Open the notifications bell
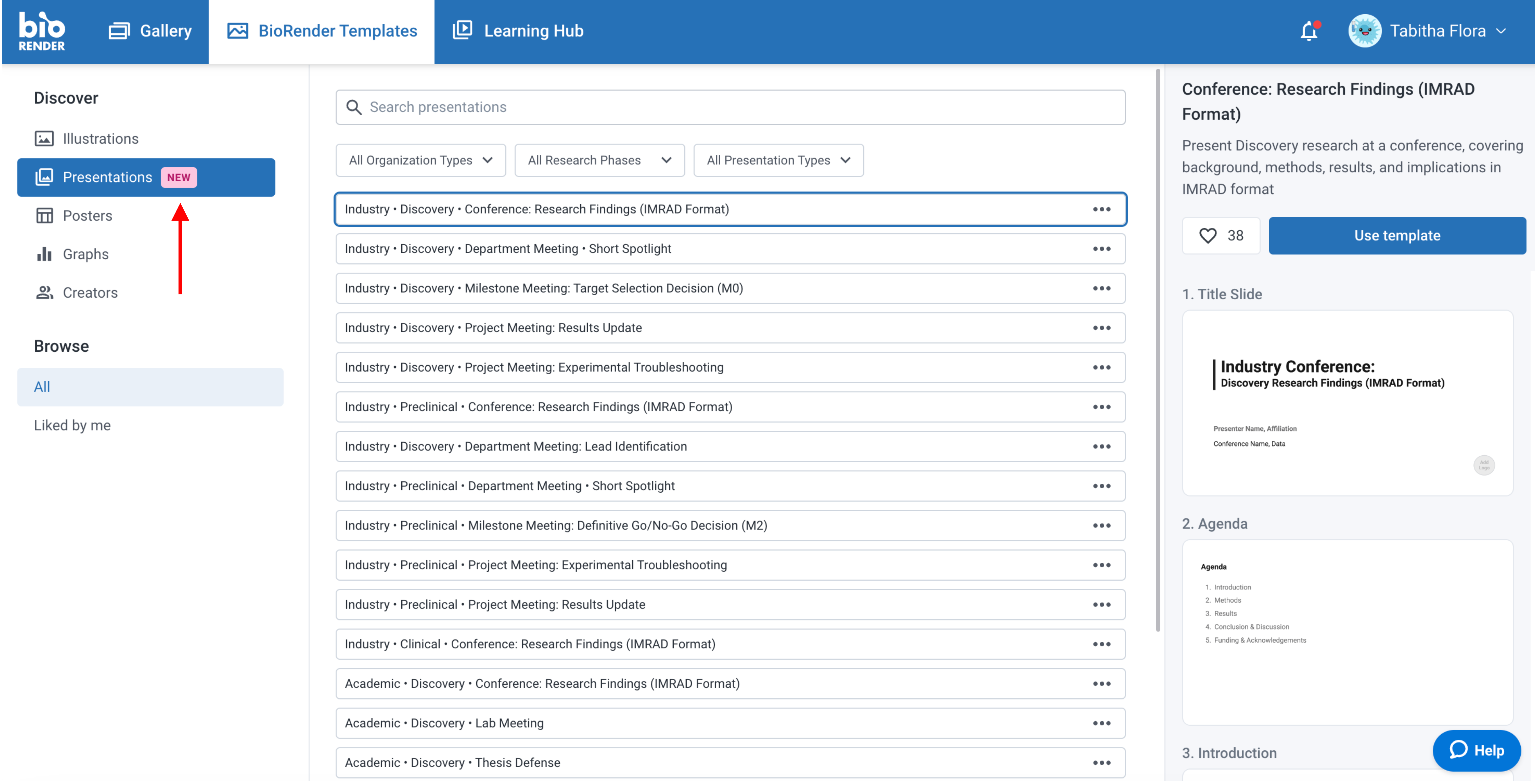This screenshot has width=1537, height=784. click(1309, 31)
